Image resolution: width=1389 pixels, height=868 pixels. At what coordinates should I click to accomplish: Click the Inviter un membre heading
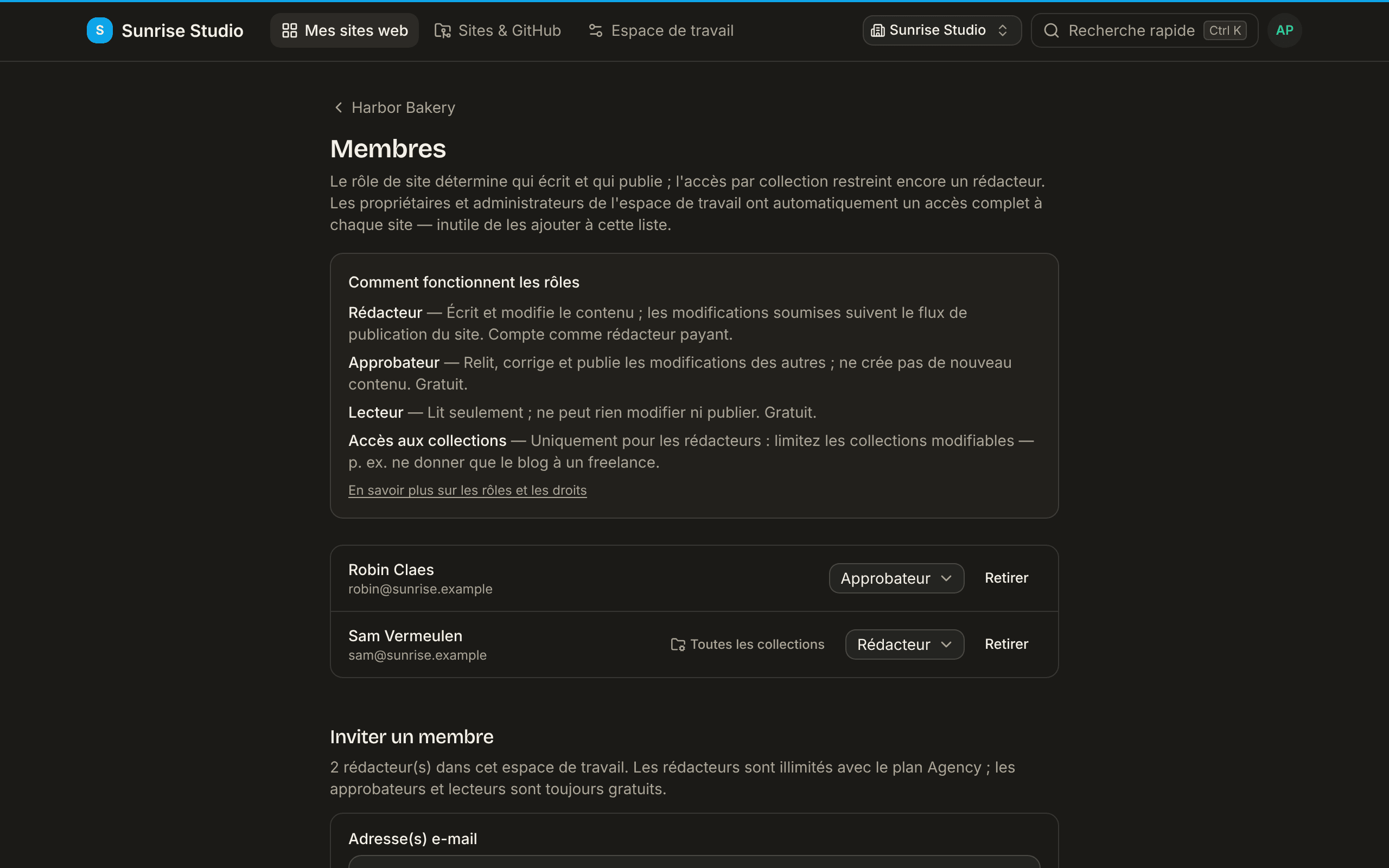411,737
